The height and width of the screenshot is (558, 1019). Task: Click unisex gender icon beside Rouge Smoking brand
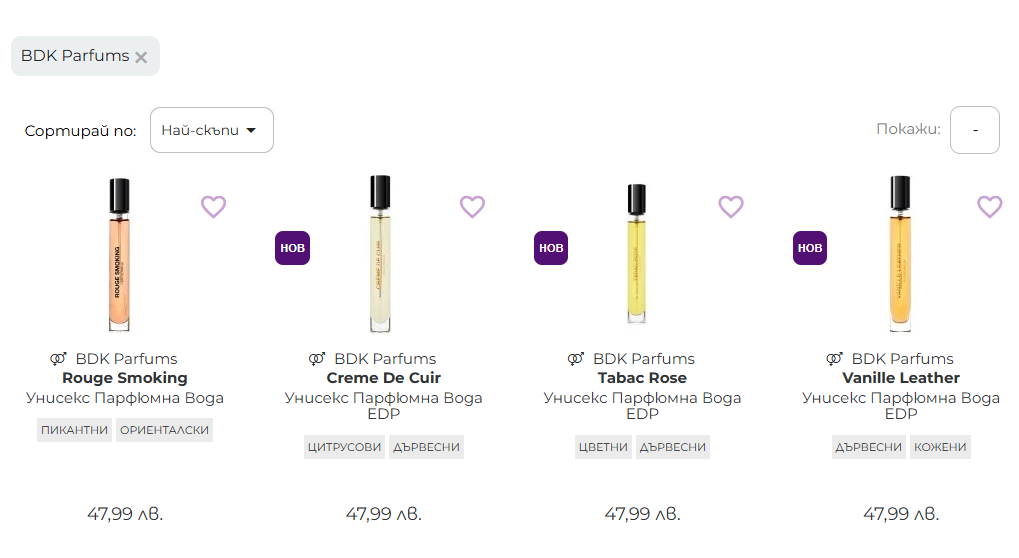click(x=58, y=359)
